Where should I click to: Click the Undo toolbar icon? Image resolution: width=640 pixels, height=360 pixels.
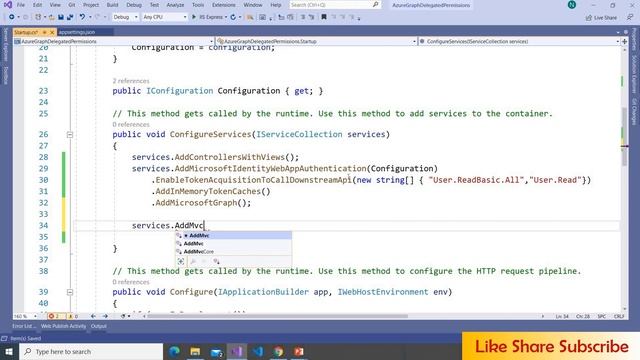point(82,17)
